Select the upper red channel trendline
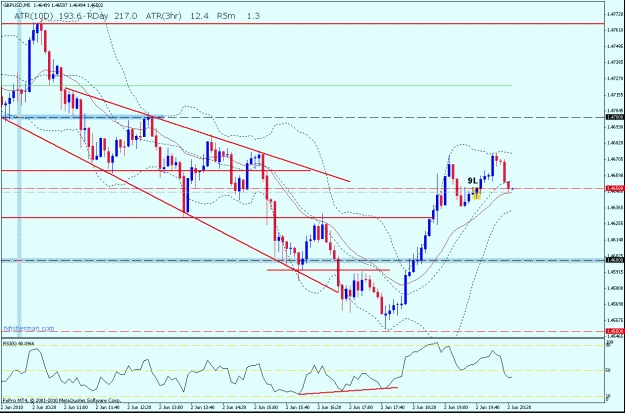Image resolution: width=625 pixels, height=413 pixels. tap(207, 135)
